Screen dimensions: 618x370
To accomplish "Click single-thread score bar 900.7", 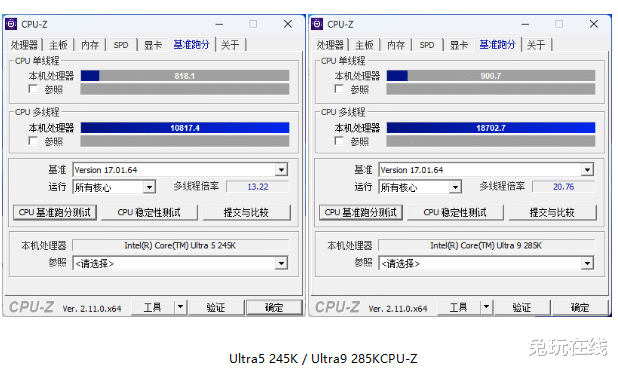I will tap(491, 76).
